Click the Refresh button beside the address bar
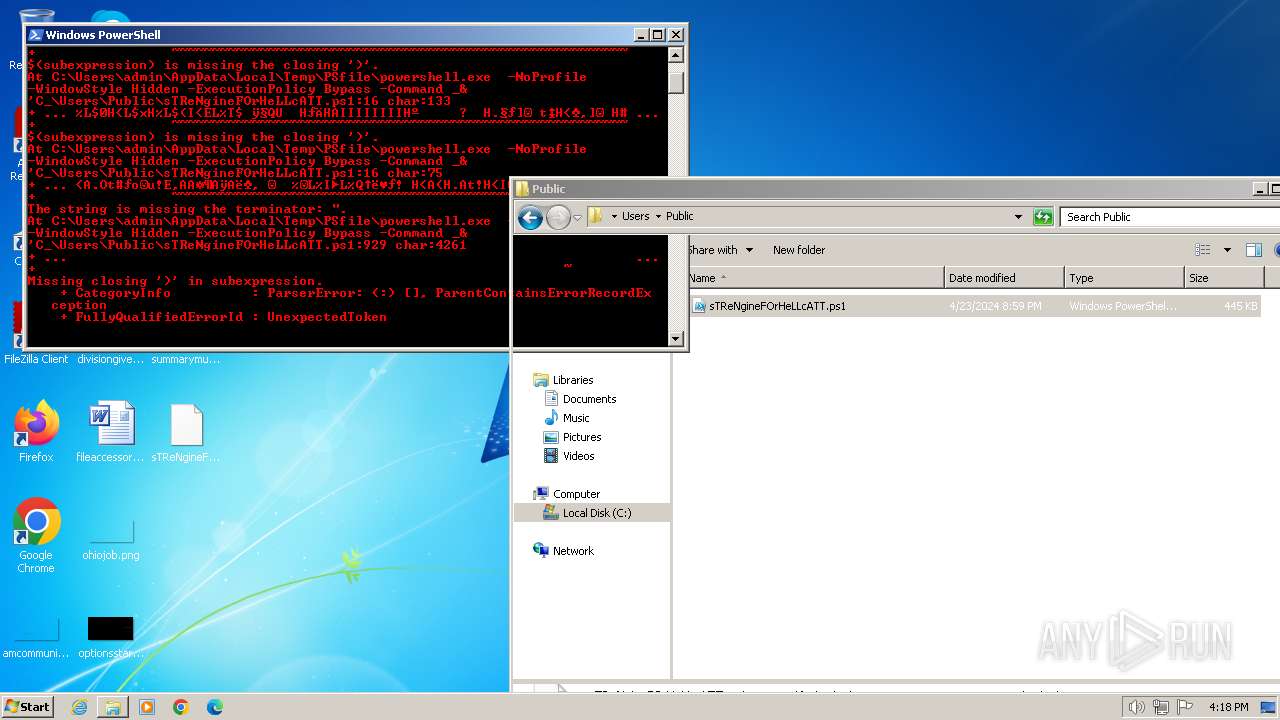This screenshot has height=720, width=1280. click(x=1043, y=216)
